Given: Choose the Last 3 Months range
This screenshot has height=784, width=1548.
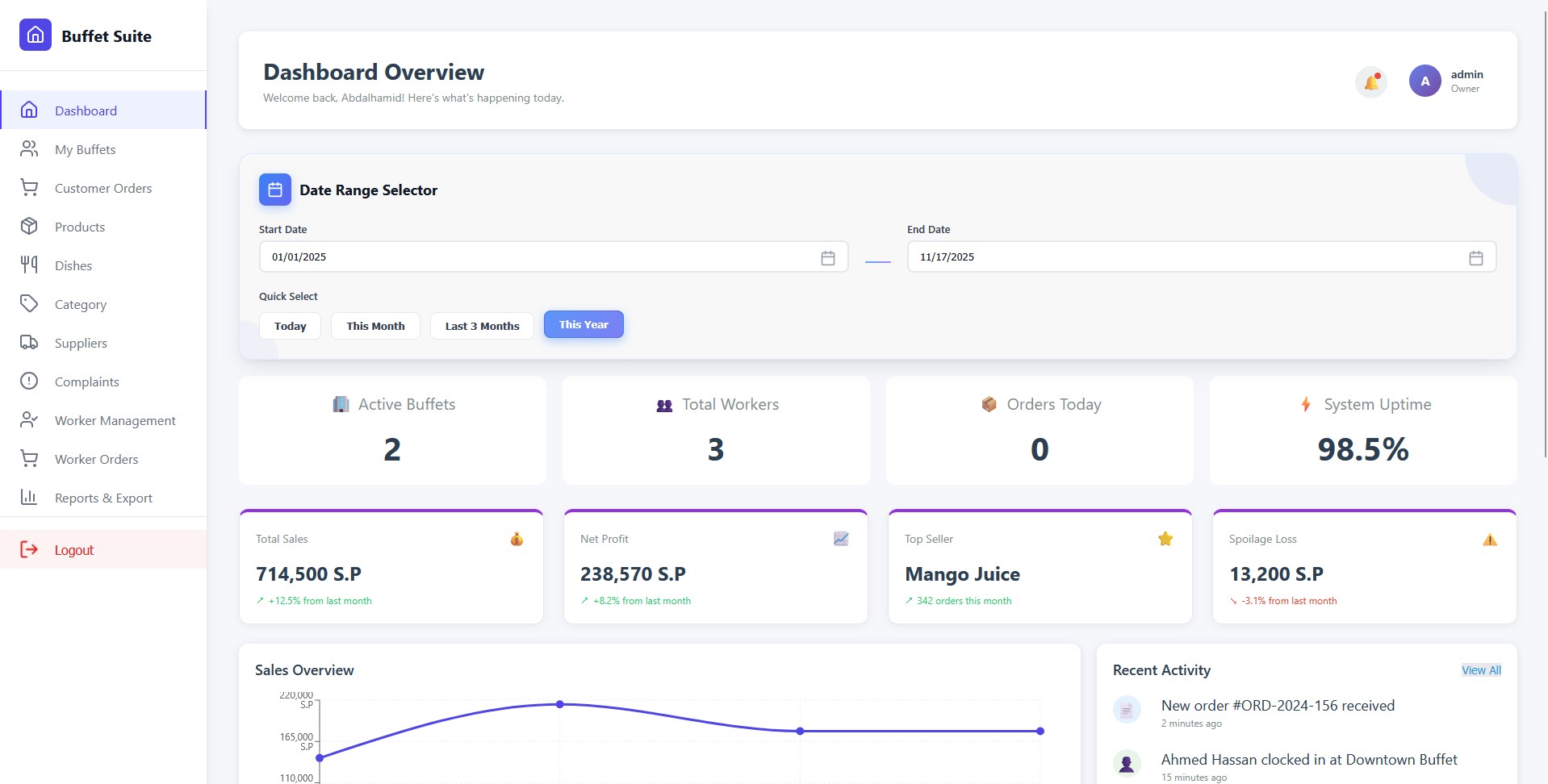Looking at the screenshot, I should (482, 326).
